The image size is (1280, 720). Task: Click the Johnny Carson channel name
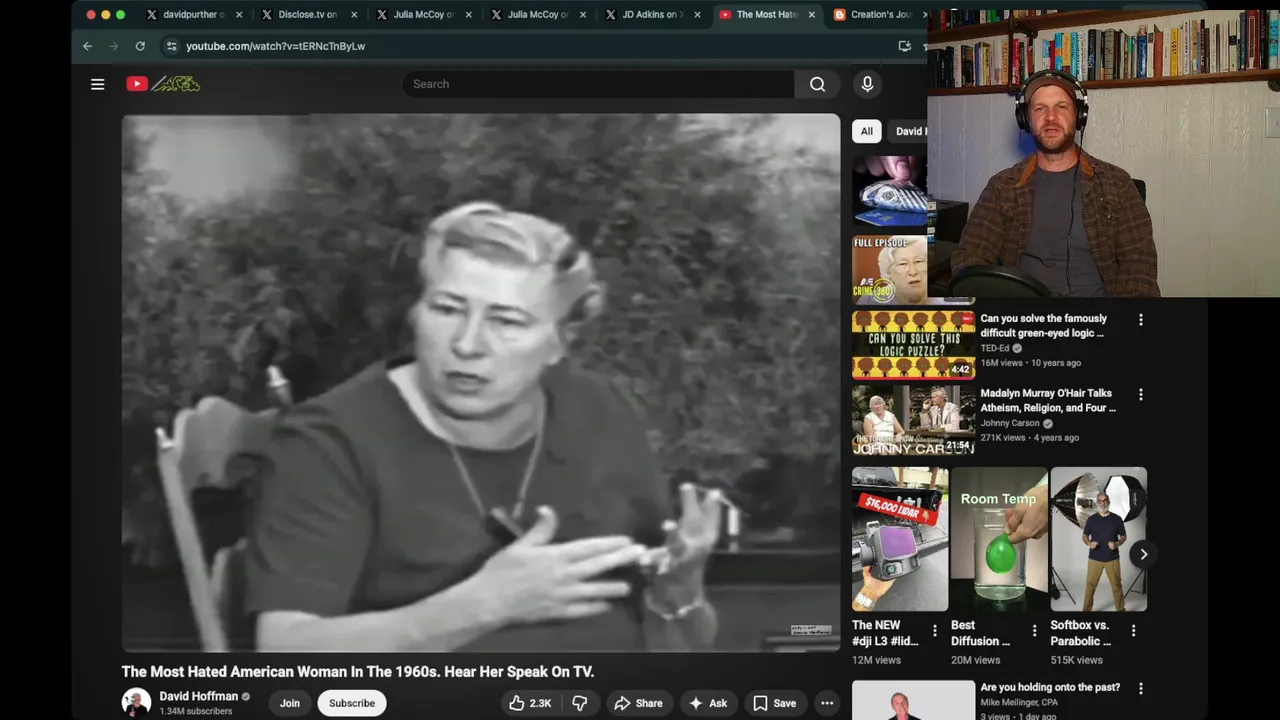[1010, 423]
